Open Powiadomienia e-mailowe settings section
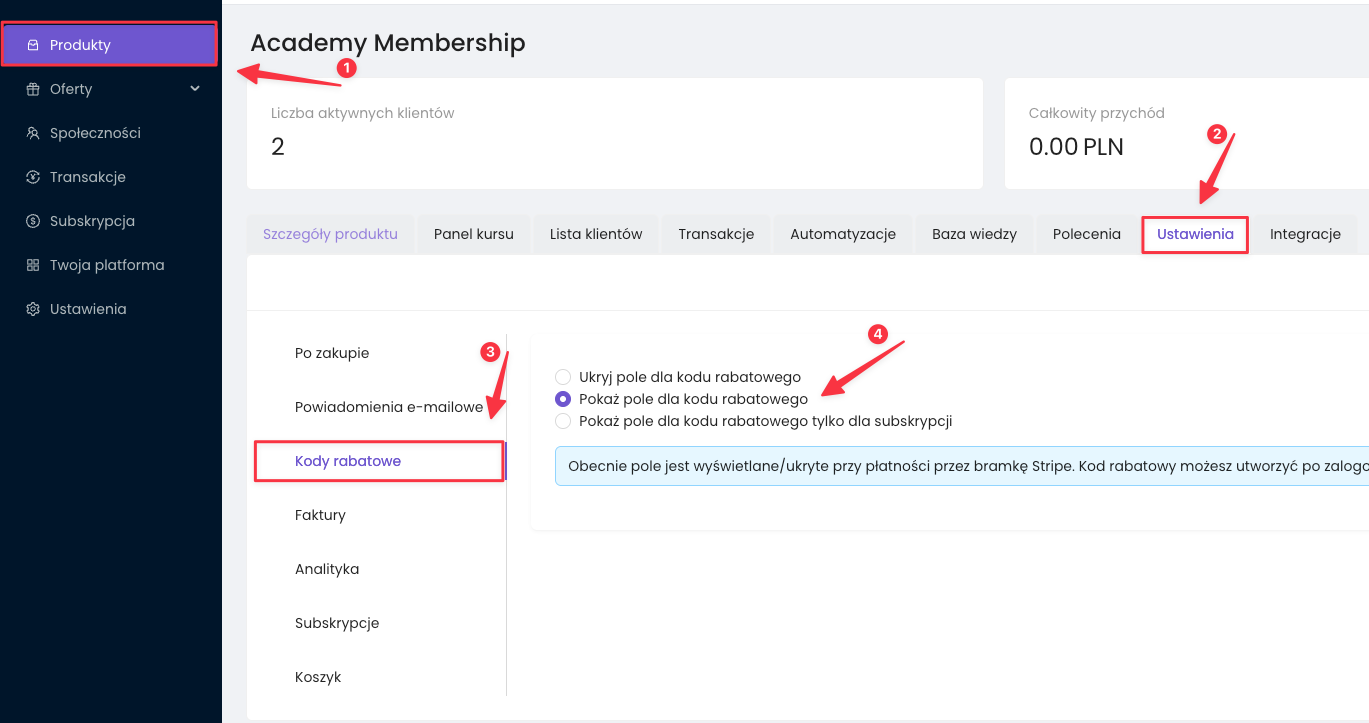Screen dimensions: 1369x723 pos(389,407)
